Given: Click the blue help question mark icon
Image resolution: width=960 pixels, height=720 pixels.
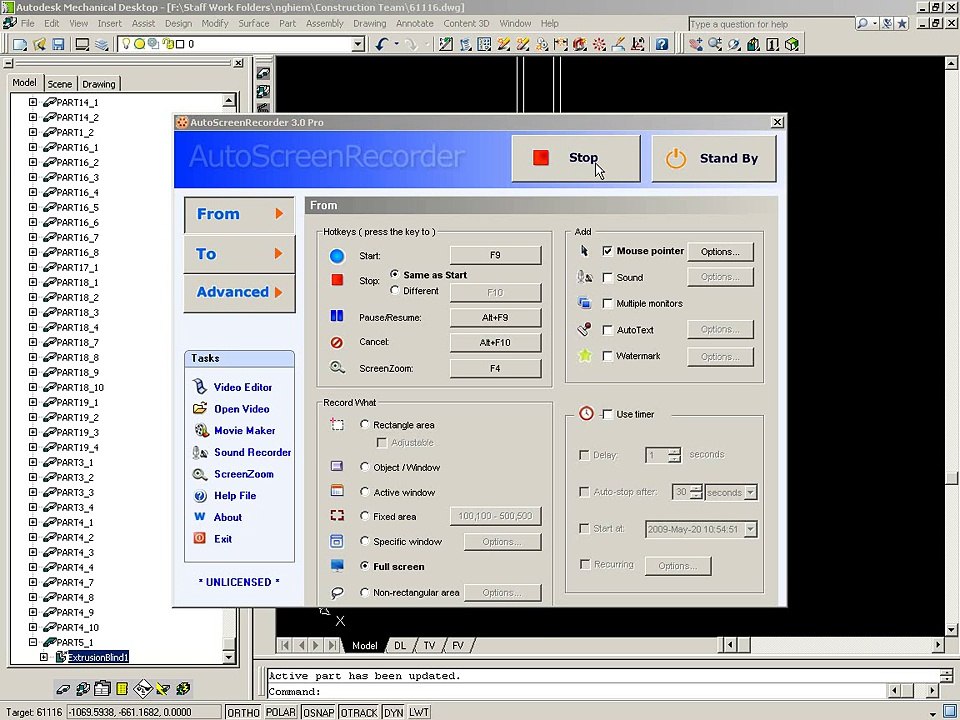Looking at the screenshot, I should (x=661, y=44).
